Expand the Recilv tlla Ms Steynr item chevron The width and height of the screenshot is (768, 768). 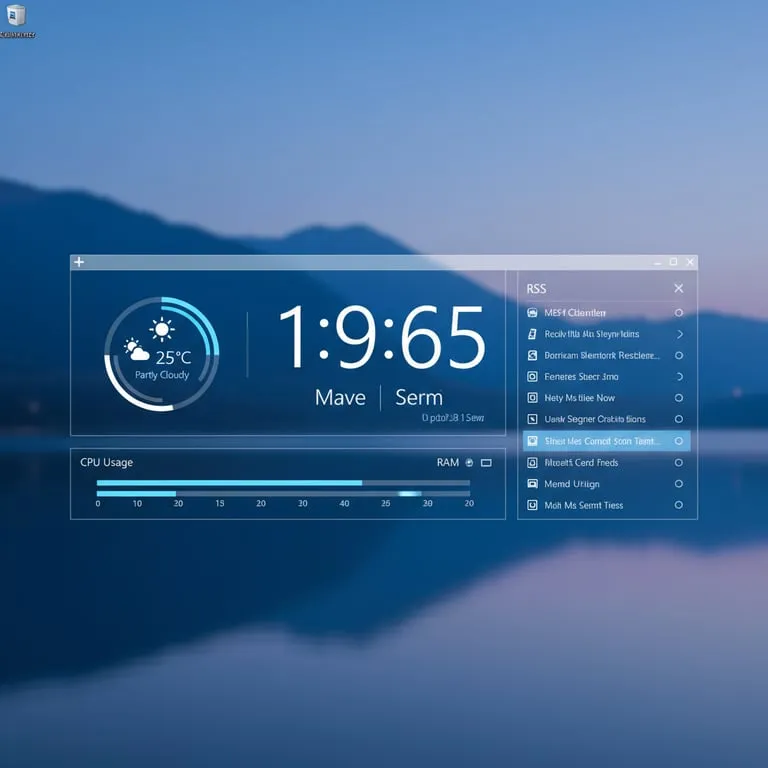point(680,334)
